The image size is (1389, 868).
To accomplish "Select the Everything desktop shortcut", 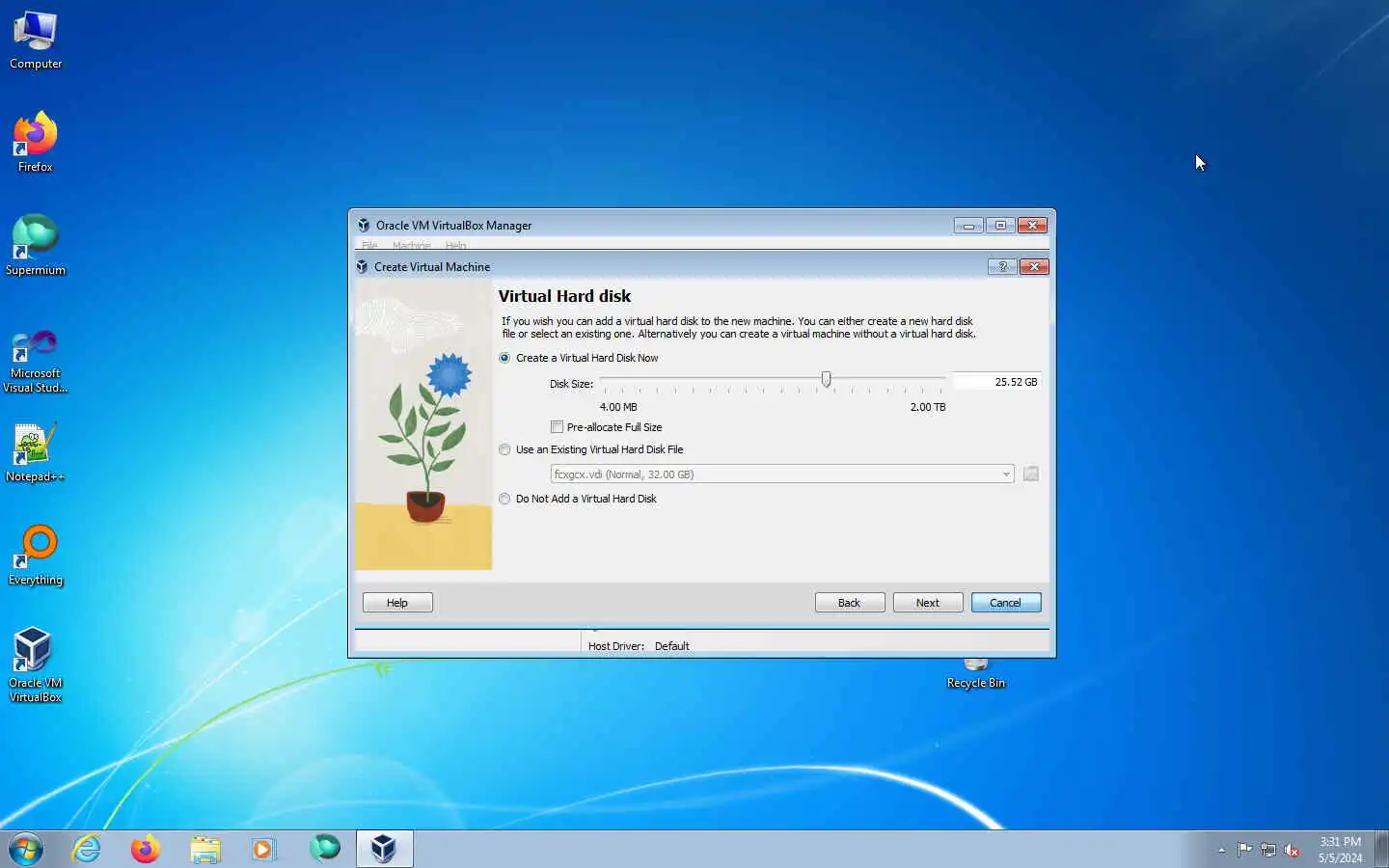I will [x=36, y=556].
